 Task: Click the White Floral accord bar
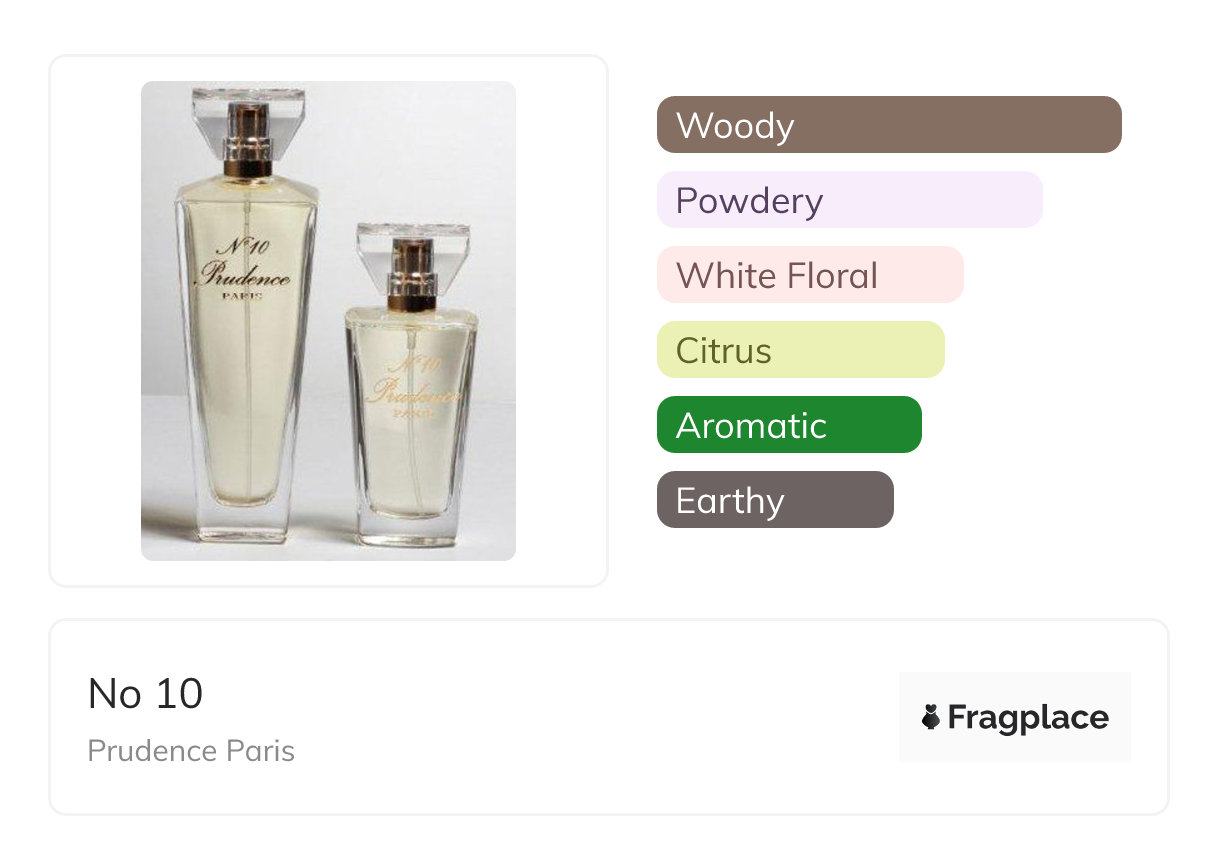[x=809, y=275]
